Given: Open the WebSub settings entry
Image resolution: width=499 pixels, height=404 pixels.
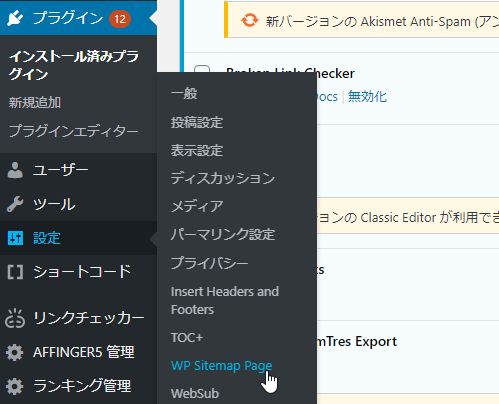Looking at the screenshot, I should tap(195, 393).
